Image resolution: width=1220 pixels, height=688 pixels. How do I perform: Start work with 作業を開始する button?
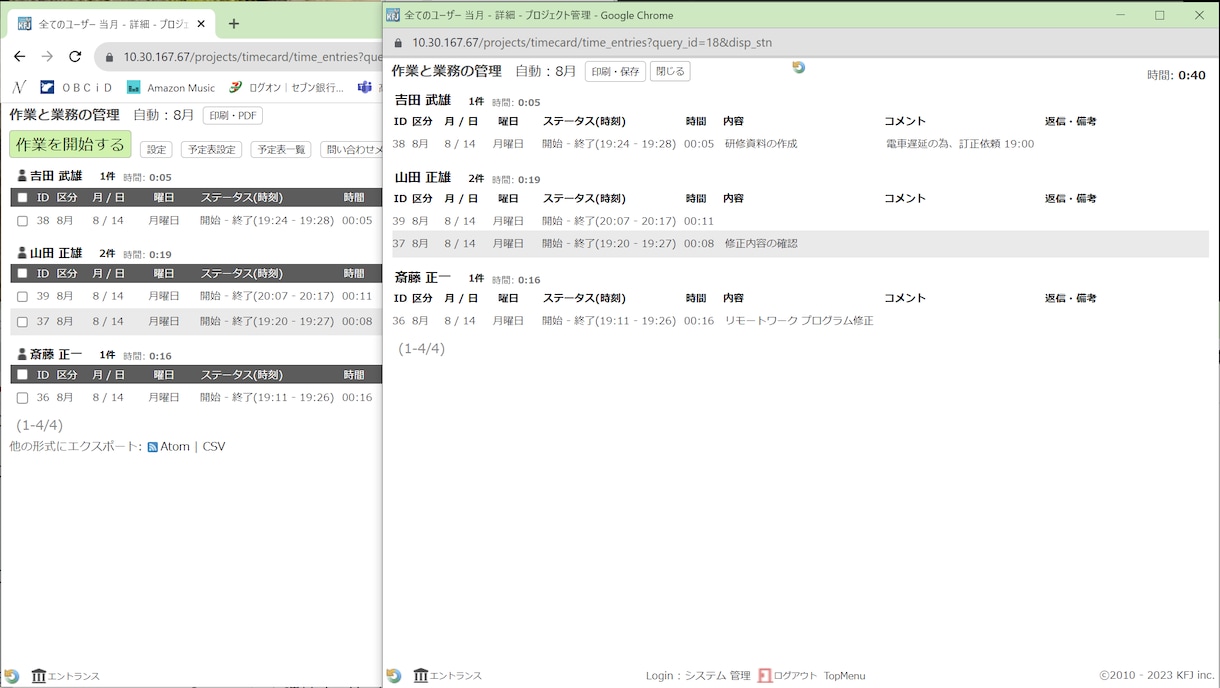[70, 144]
